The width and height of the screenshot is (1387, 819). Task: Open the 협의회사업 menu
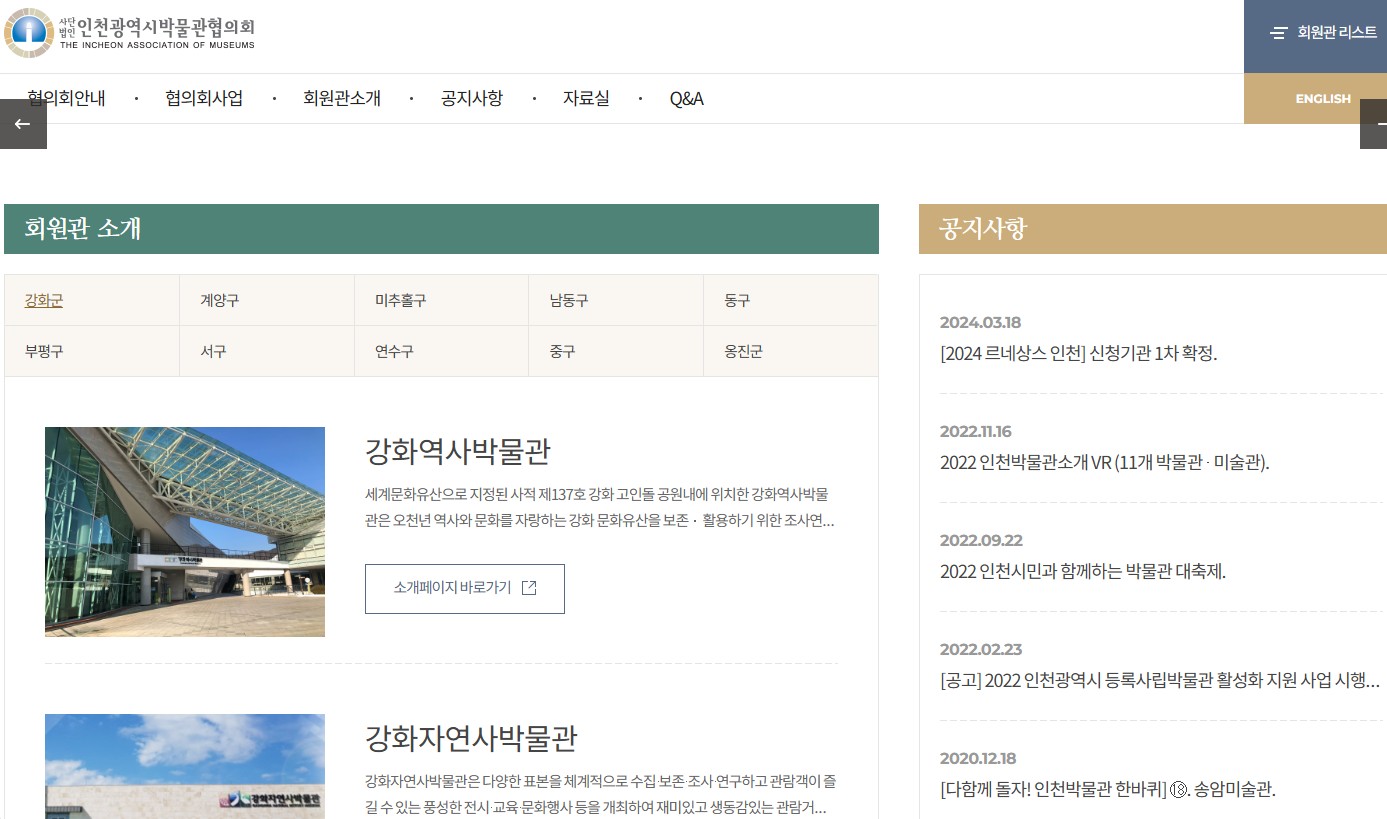point(204,99)
